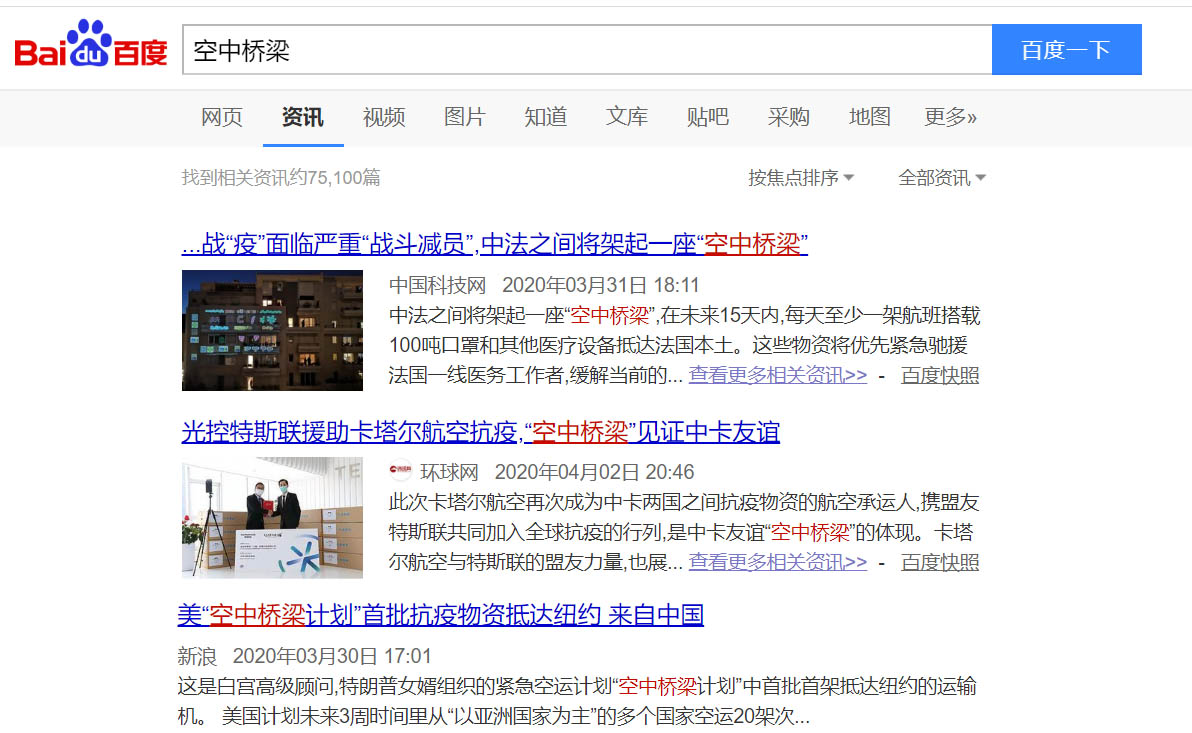Click 查看更多相关资讯 under 中国科技网 result
Screen dimensions: 1192x733
coord(778,376)
